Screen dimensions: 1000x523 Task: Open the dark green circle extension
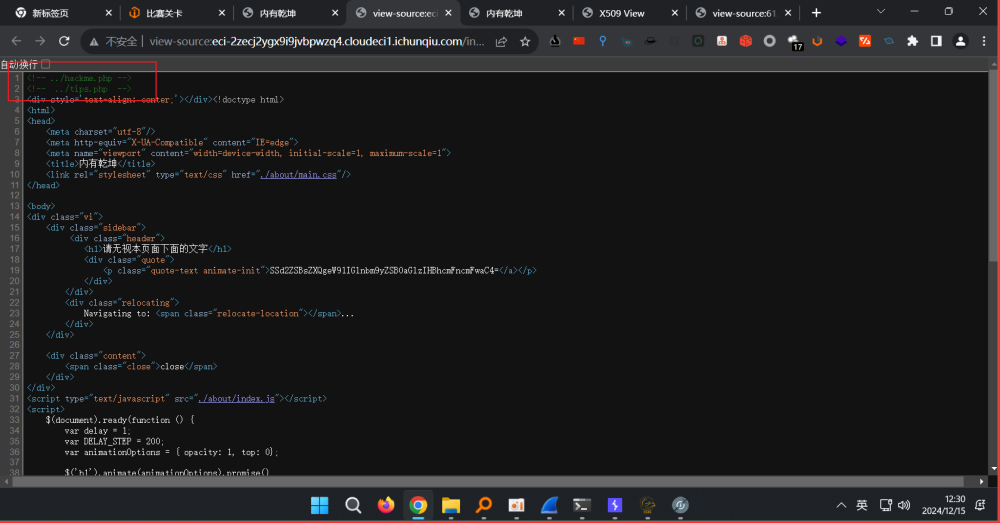(x=698, y=41)
